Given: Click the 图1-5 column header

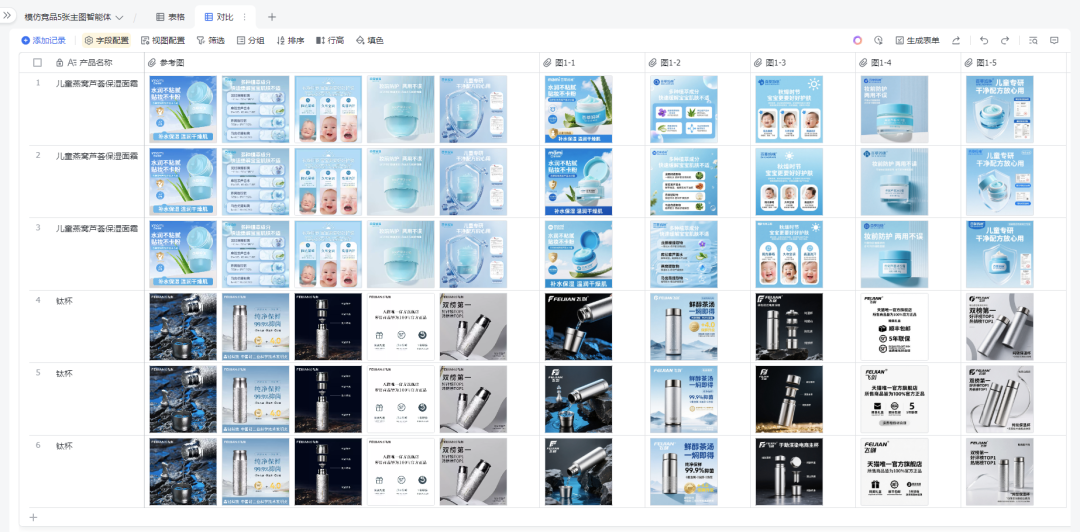Looking at the screenshot, I should [1014, 63].
